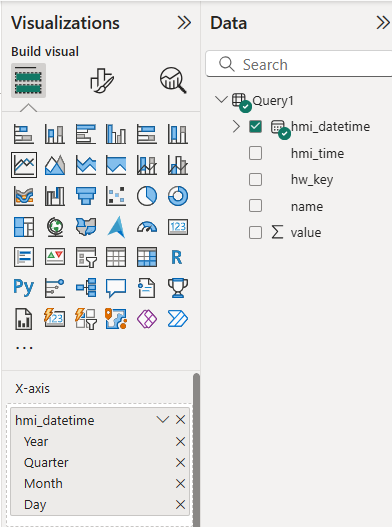
Task: Select the scatter chart visual
Action: (x=116, y=196)
